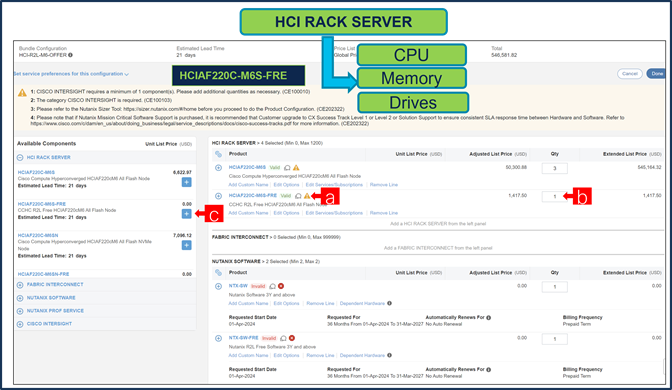
Task: Click support icon next to NTX-SW Invalid
Action: point(272,286)
